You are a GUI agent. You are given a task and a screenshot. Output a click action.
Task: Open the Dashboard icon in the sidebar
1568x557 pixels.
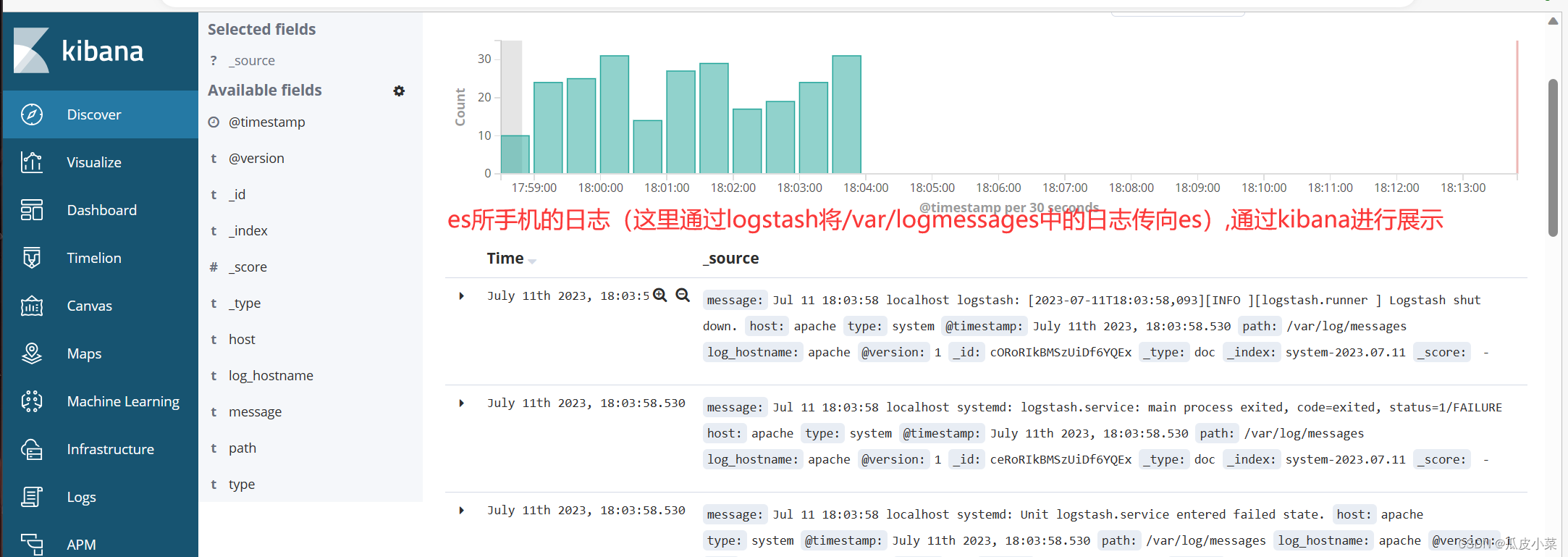tap(32, 210)
